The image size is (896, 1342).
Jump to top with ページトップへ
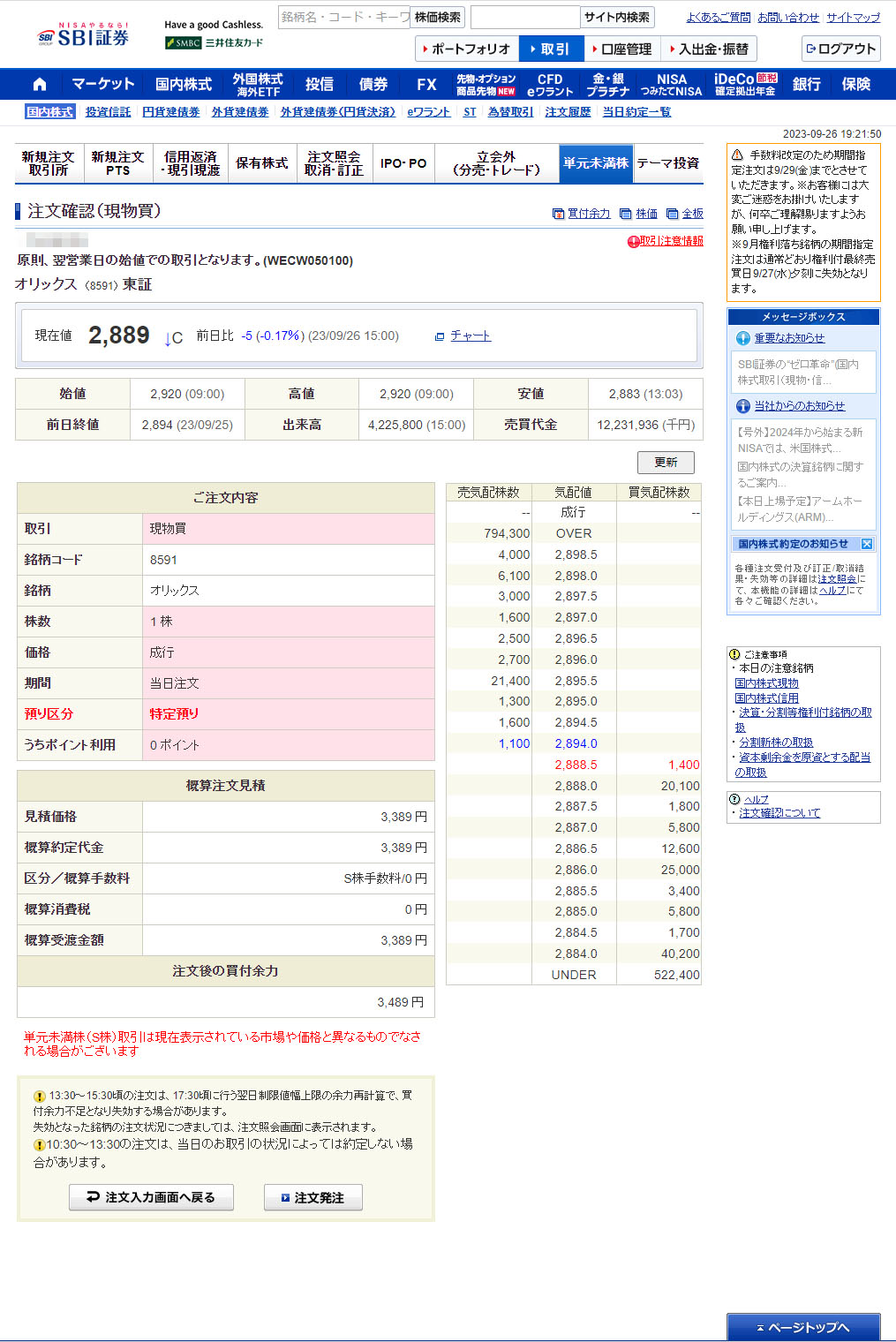(802, 1328)
